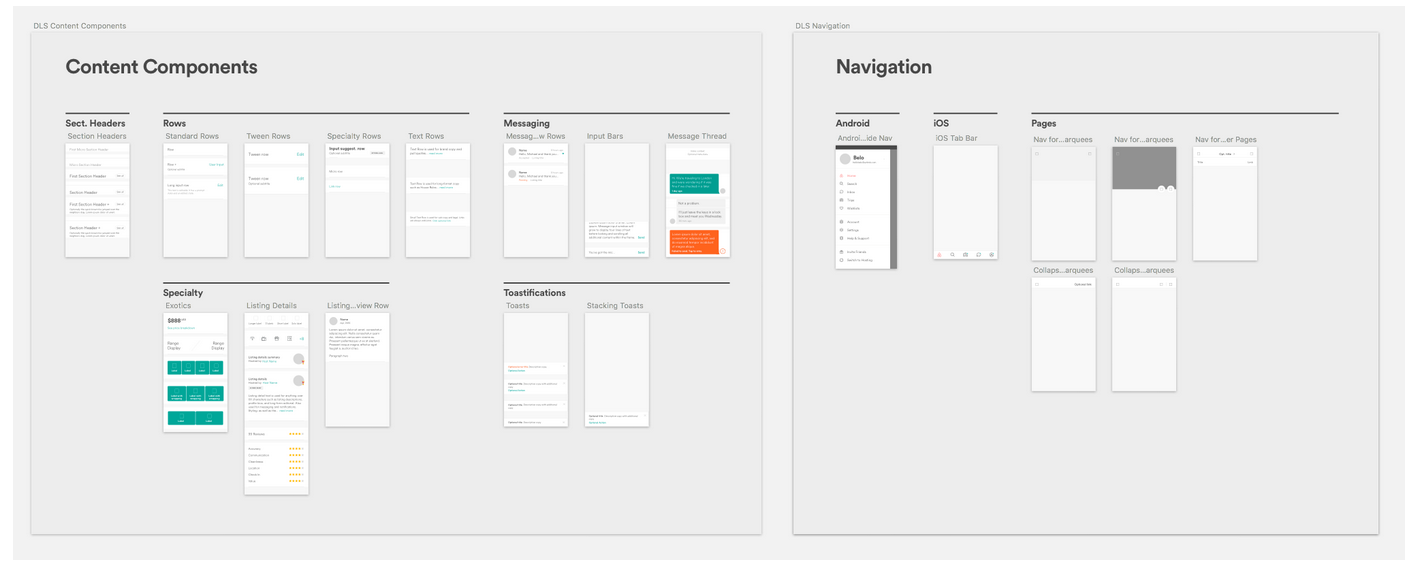1422x570 pixels.
Task: Click the profile icon in iOS Tab Bar
Action: click(991, 255)
